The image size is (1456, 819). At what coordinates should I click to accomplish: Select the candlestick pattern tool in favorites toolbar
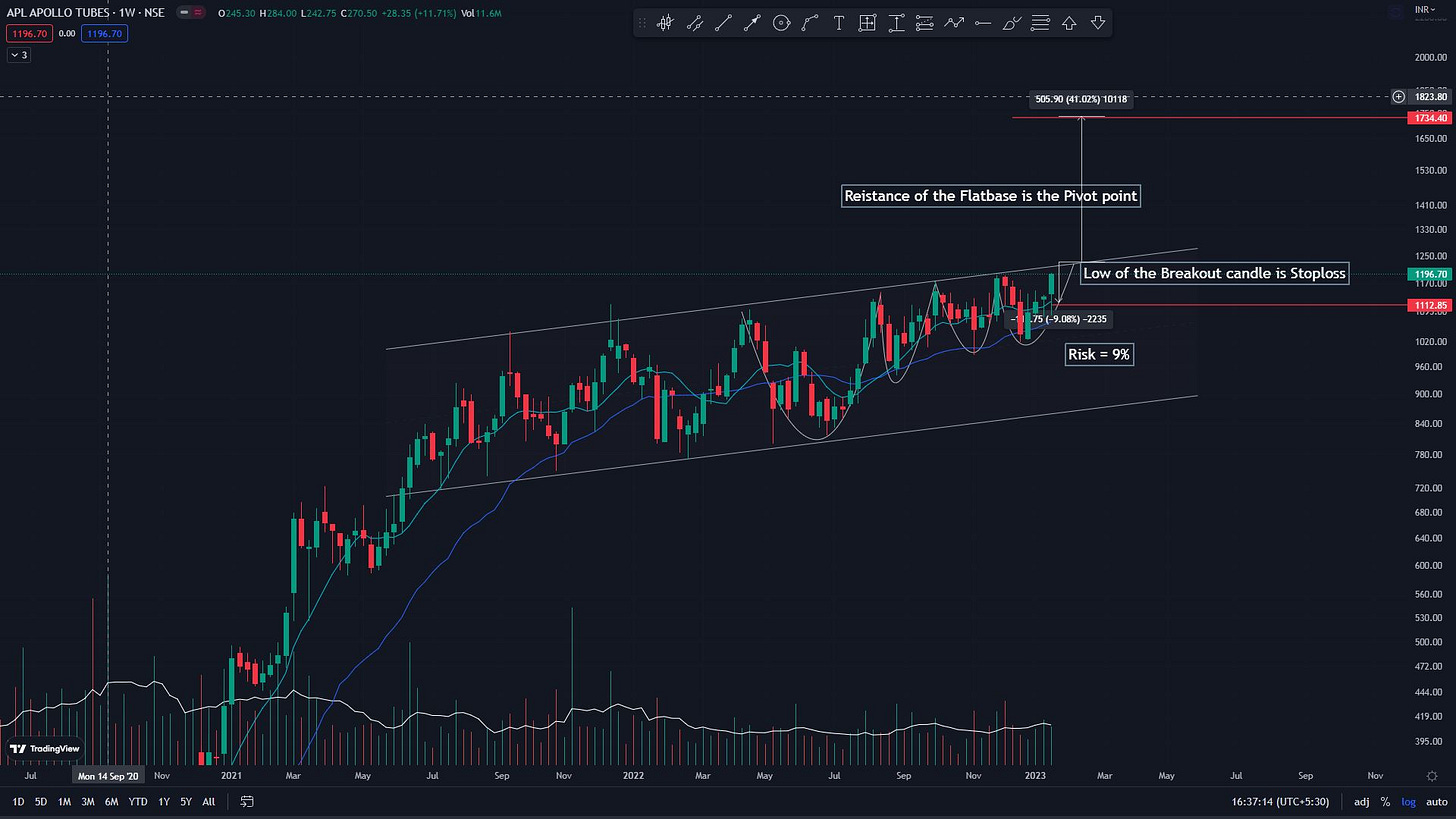[x=665, y=23]
